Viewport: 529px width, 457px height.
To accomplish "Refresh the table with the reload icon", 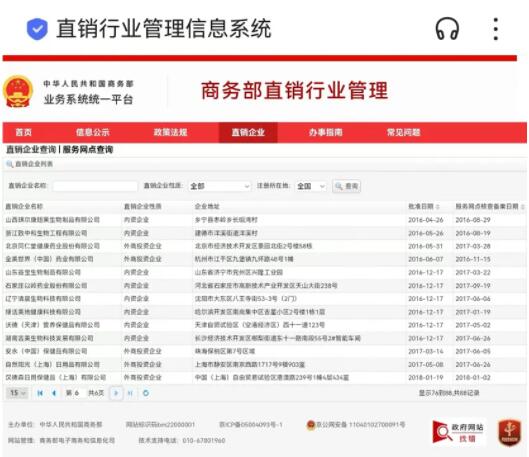I will pyautogui.click(x=146, y=393).
